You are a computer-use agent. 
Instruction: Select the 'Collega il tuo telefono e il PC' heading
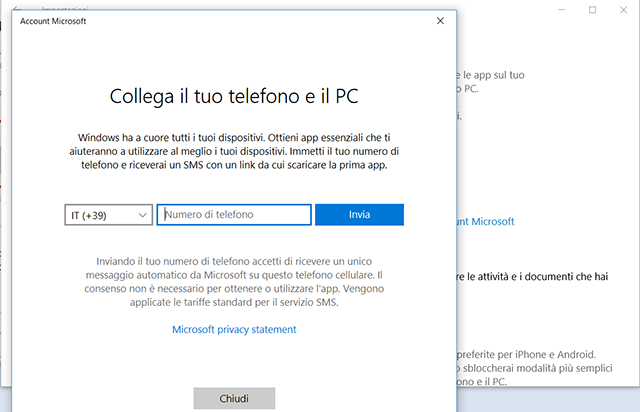click(x=234, y=96)
